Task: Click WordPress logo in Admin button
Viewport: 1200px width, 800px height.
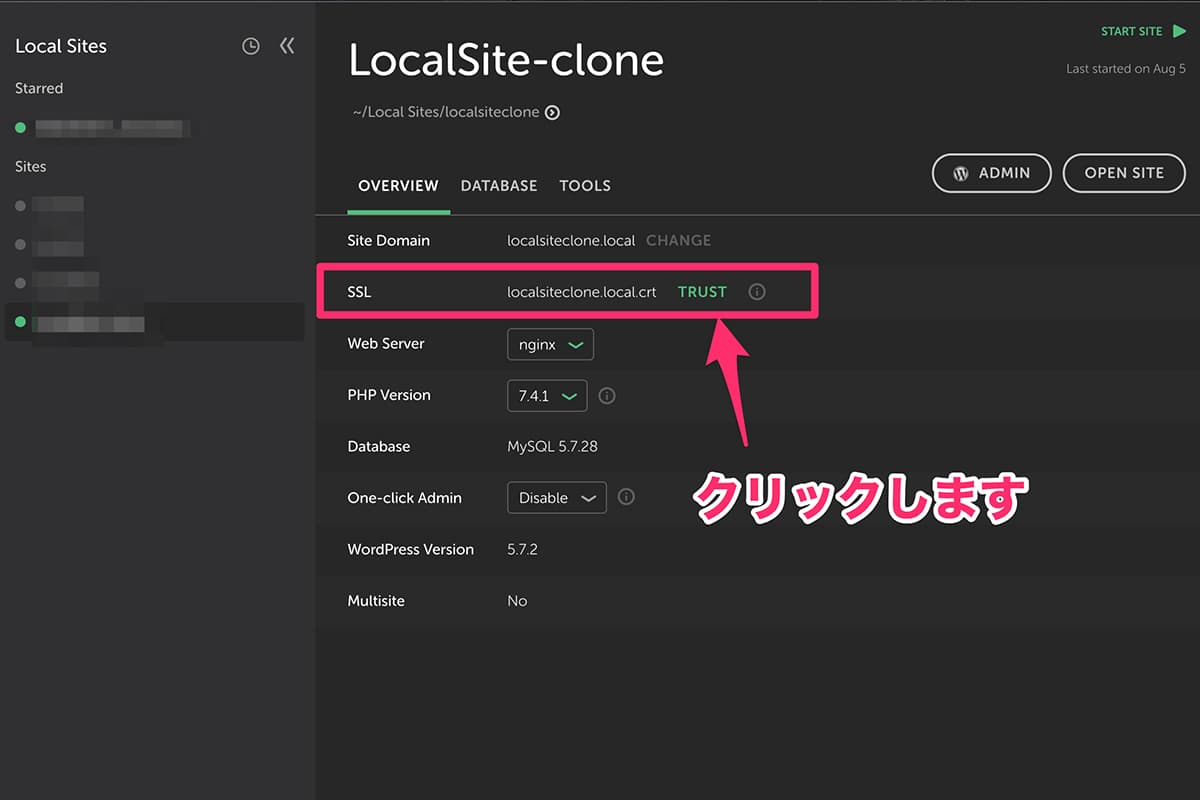Action: click(x=961, y=173)
